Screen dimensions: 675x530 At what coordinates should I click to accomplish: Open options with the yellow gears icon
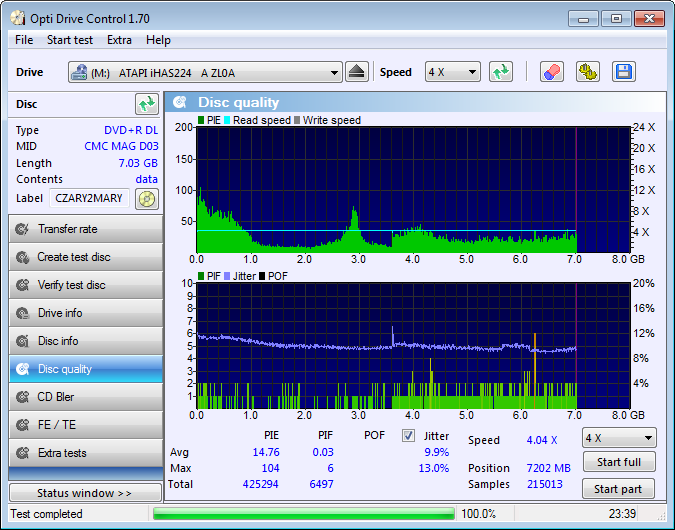[588, 72]
